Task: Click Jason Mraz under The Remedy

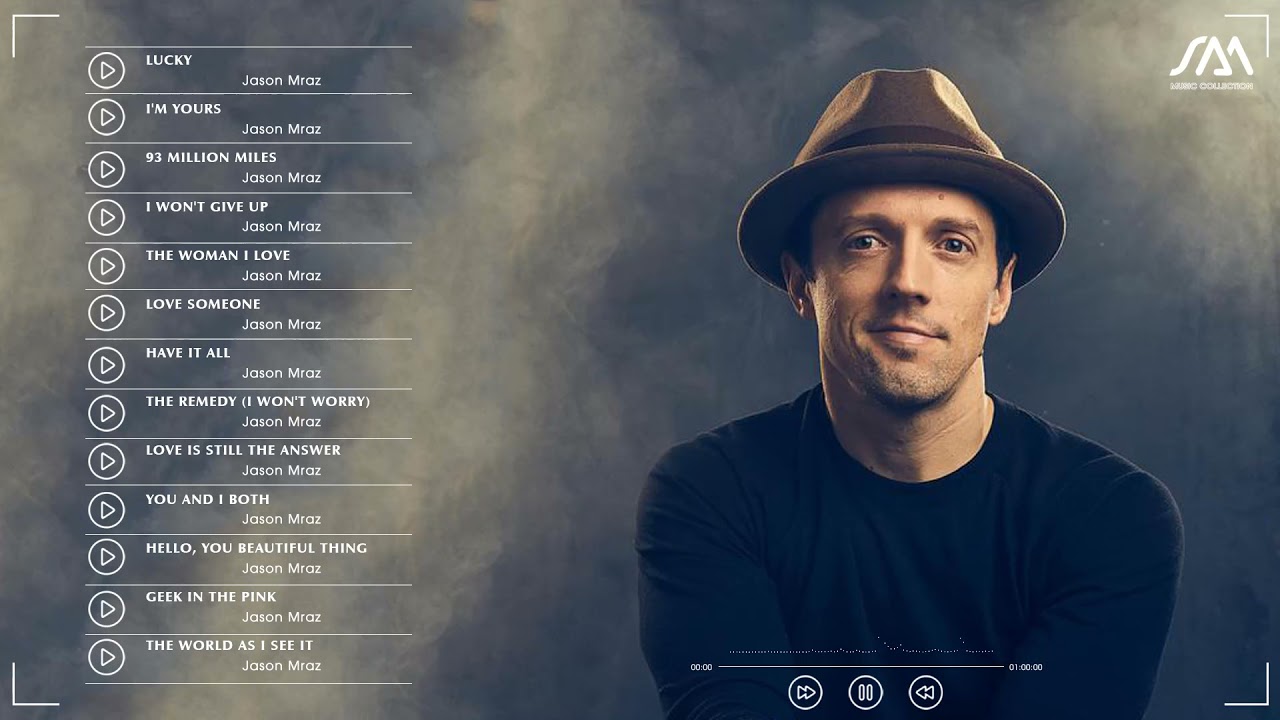Action: (281, 421)
